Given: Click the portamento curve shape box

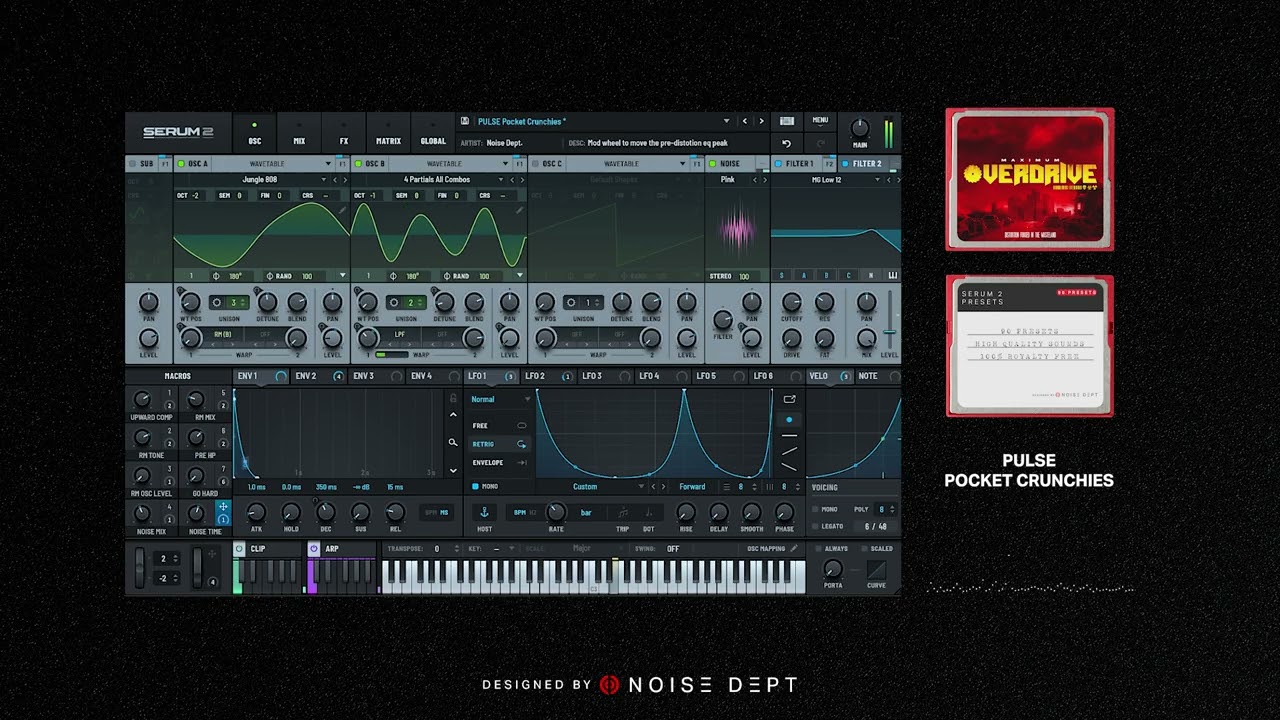Looking at the screenshot, I should click(x=876, y=570).
